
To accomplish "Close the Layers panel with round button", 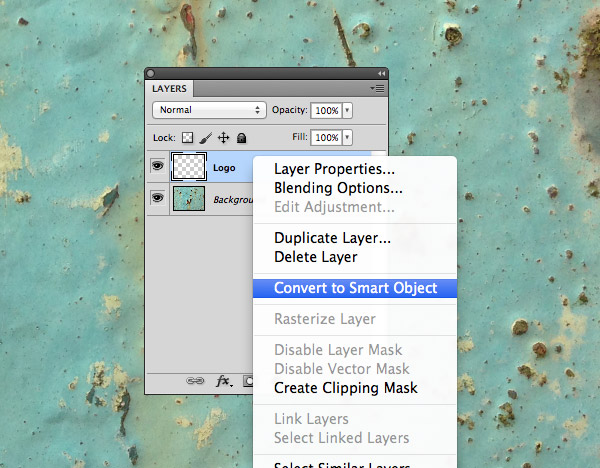I will click(150, 73).
